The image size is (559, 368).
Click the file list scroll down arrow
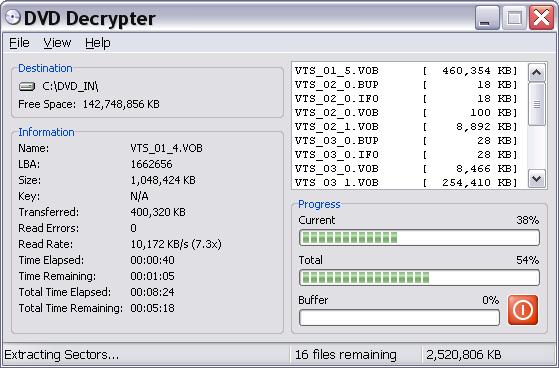point(537,178)
